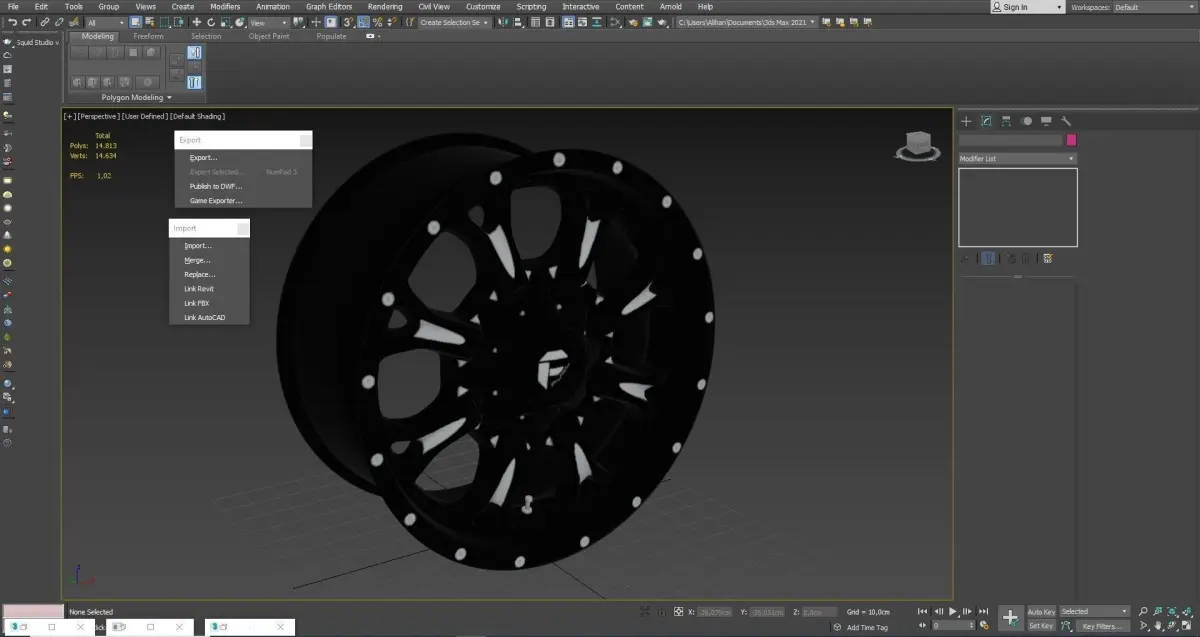The image size is (1200, 637).
Task: Toggle Auto Key mode
Action: pos(1042,612)
